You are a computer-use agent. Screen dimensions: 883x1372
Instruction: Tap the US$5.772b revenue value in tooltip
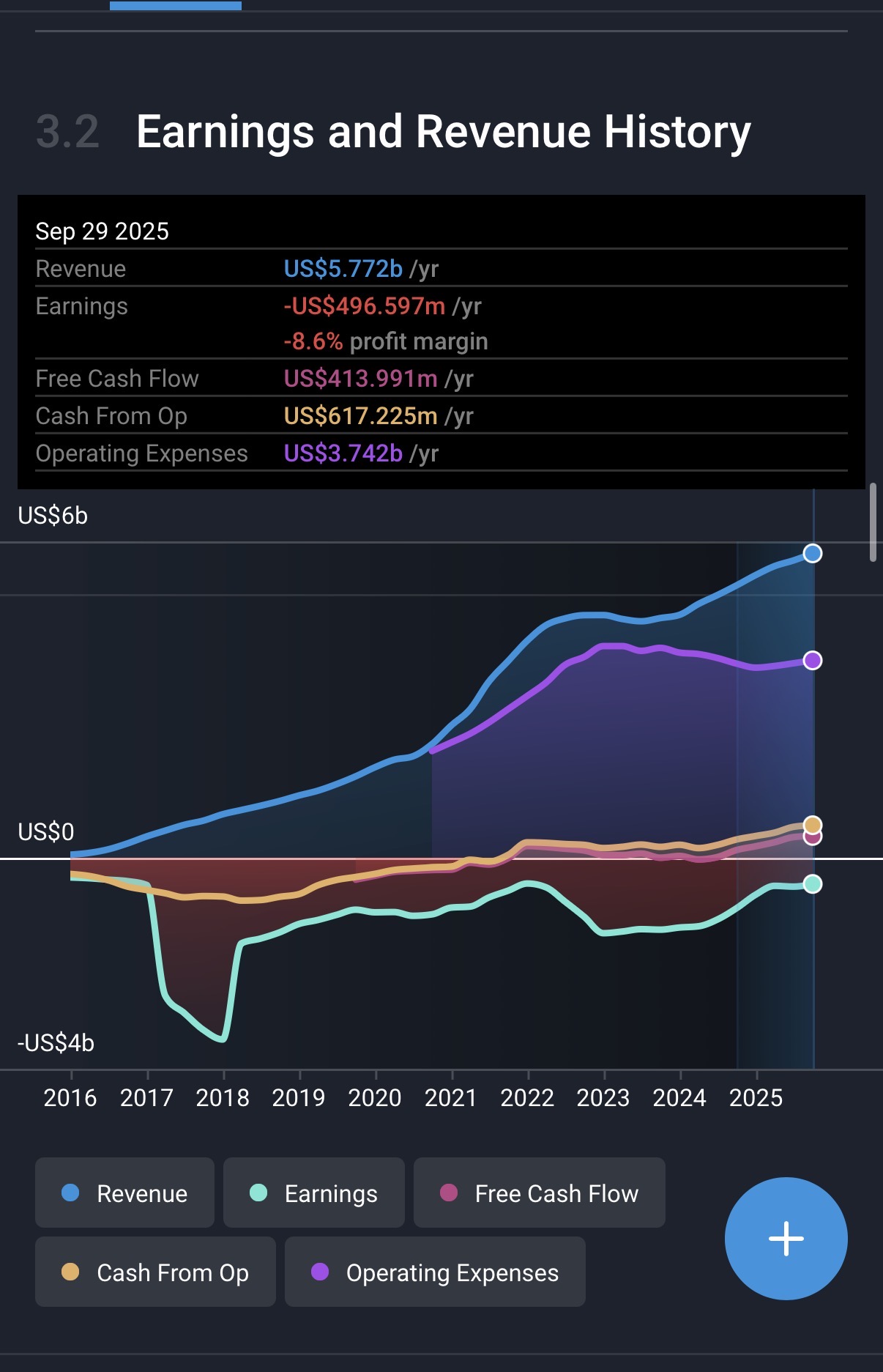pos(343,269)
